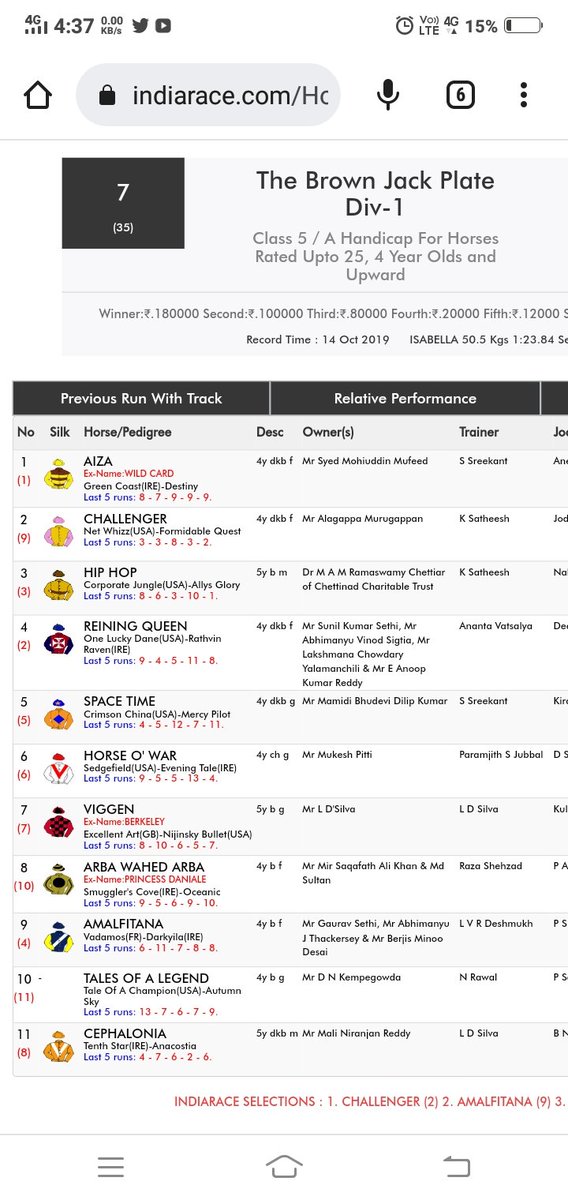Click trainer Raza Shehzad

[x=492, y=867]
